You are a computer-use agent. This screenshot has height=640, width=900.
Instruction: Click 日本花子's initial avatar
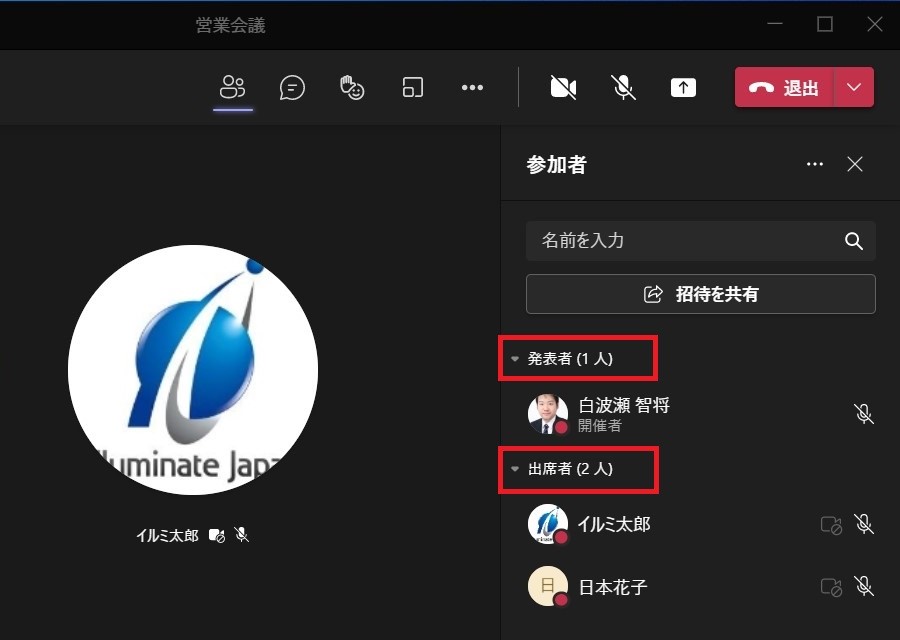tap(548, 587)
